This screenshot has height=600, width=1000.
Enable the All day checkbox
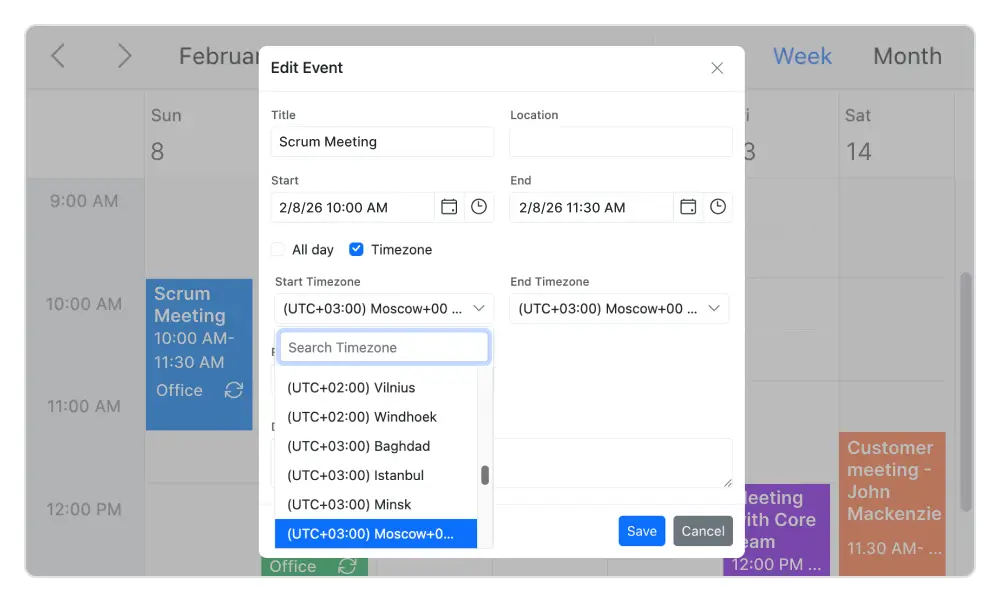pos(277,249)
